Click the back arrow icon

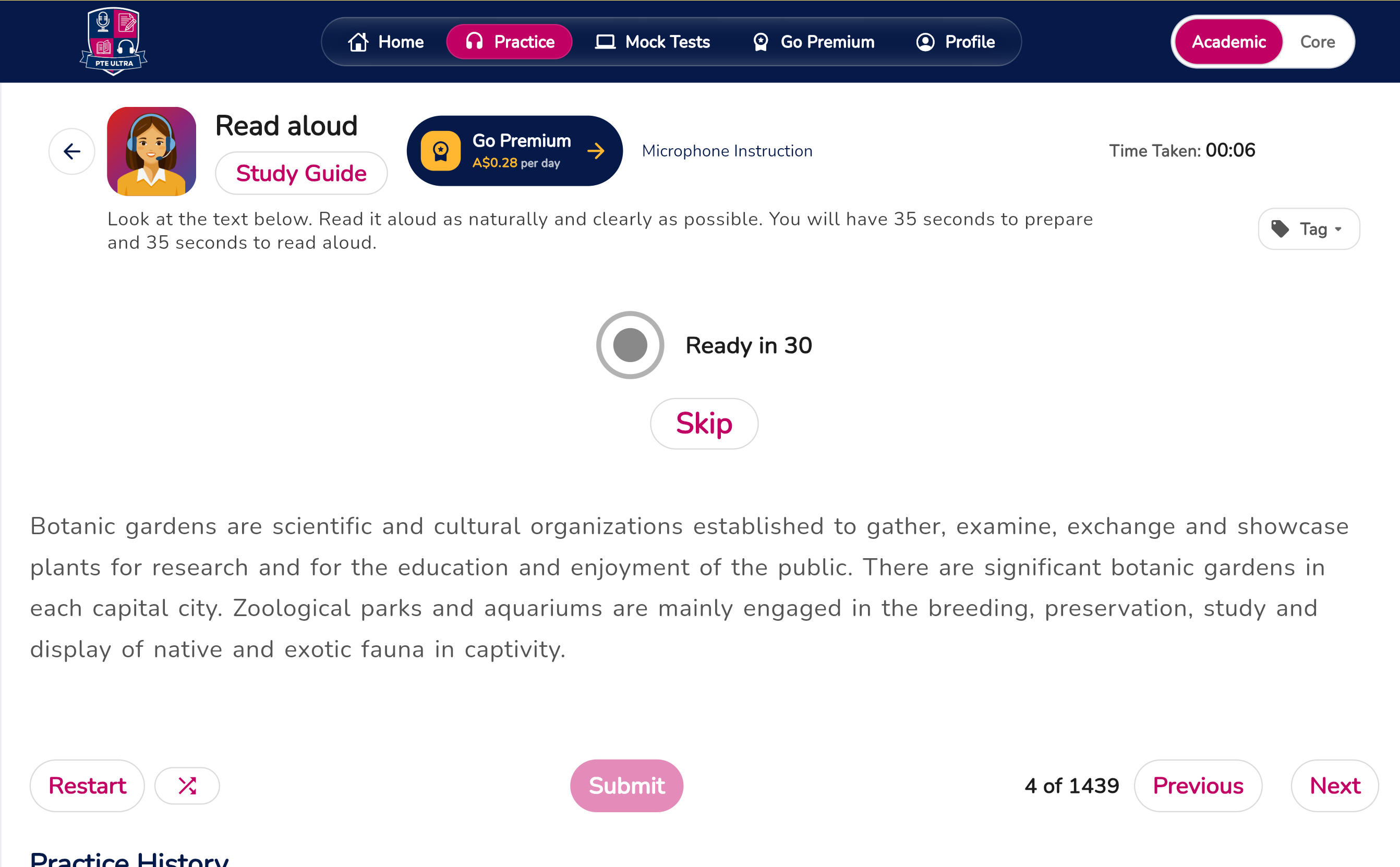(71, 151)
